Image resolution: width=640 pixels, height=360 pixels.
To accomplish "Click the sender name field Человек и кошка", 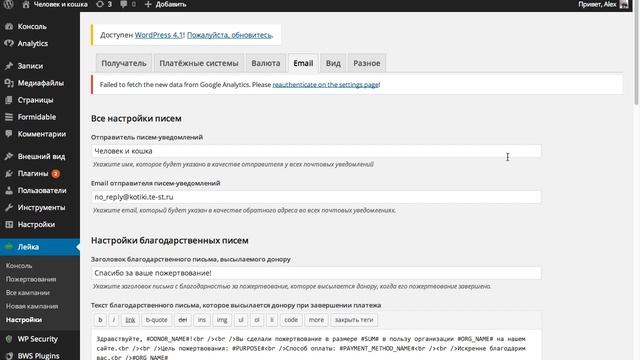I will [x=316, y=151].
